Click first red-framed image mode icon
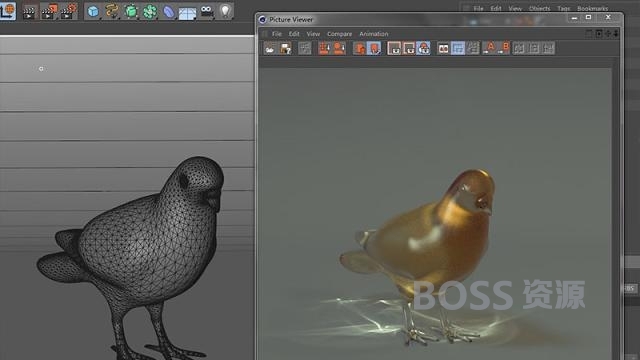Viewport: 640px width, 360px height. 394,49
